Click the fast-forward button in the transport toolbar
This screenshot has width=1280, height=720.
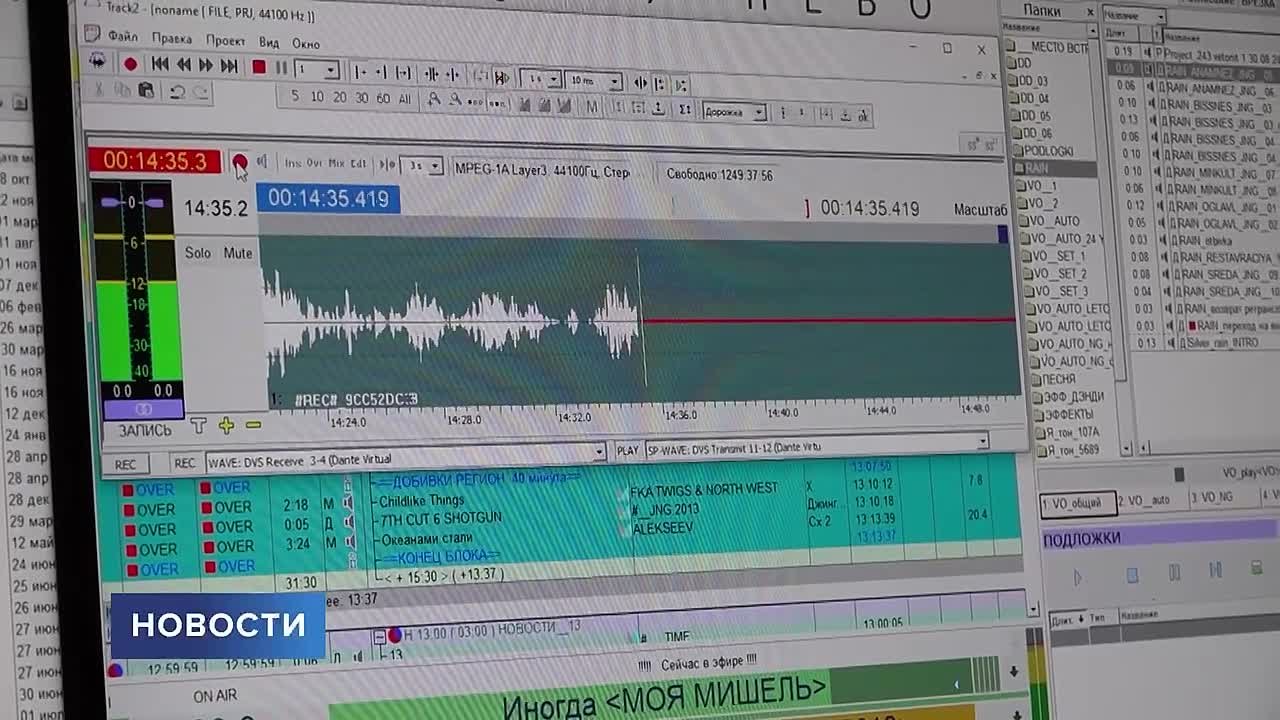[x=206, y=66]
